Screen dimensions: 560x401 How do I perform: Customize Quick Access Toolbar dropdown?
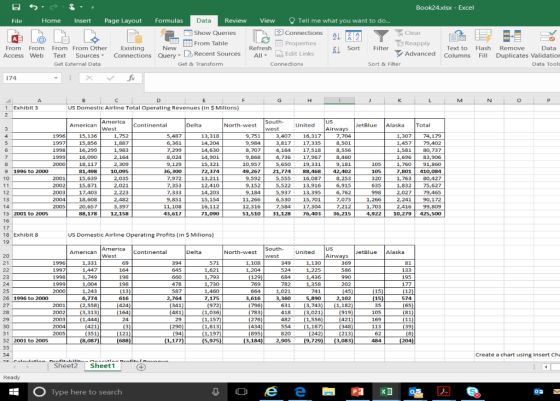pyautogui.click(x=92, y=7)
